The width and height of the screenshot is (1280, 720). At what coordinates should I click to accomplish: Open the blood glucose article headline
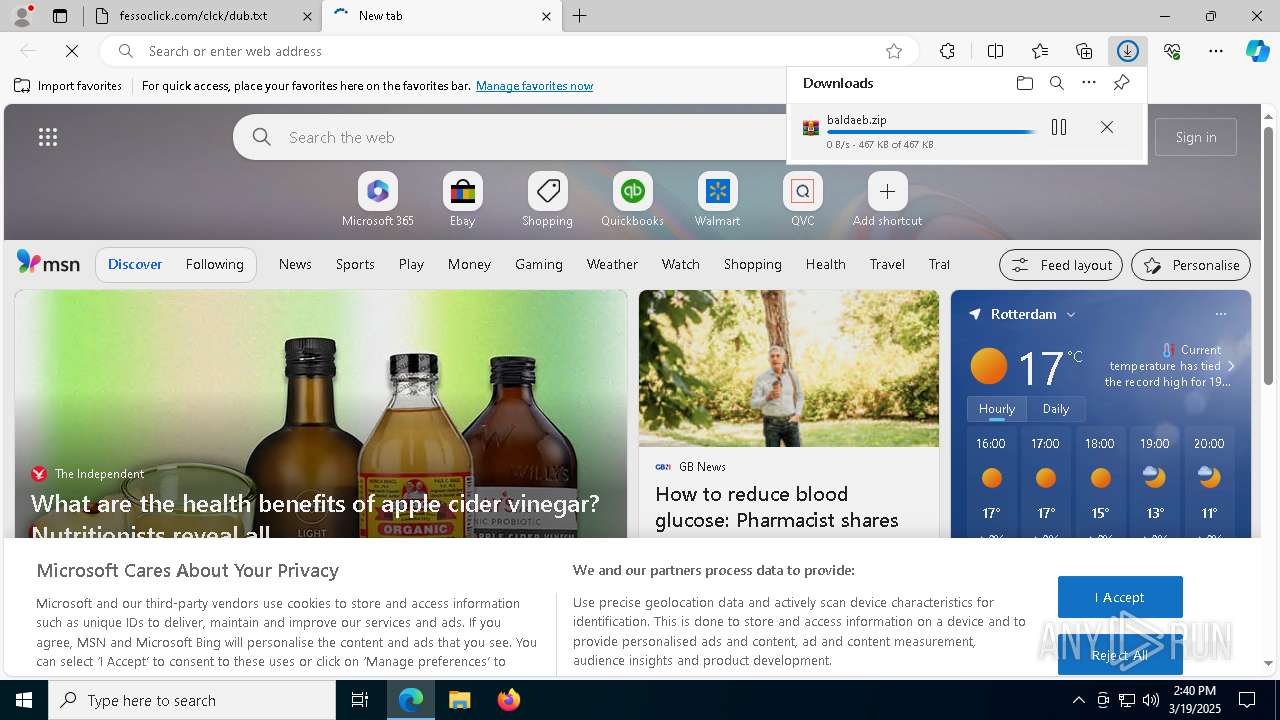click(x=776, y=507)
